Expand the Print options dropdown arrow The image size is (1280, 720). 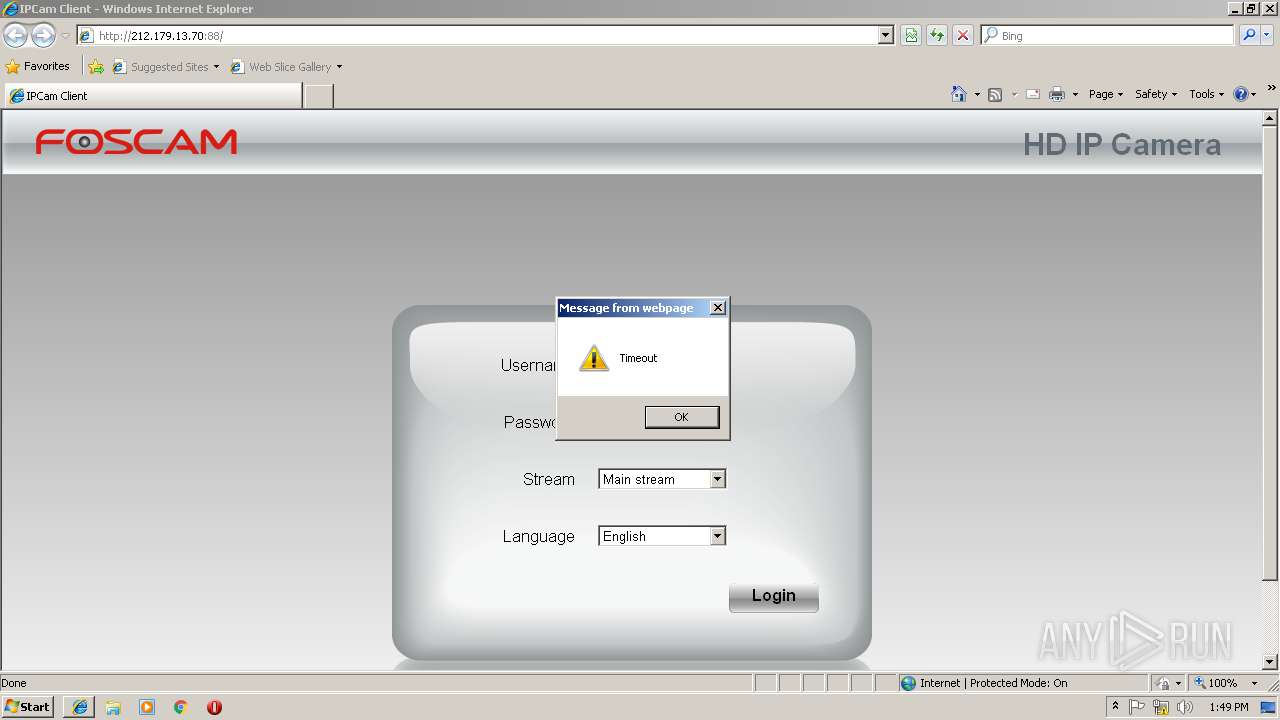(1075, 95)
